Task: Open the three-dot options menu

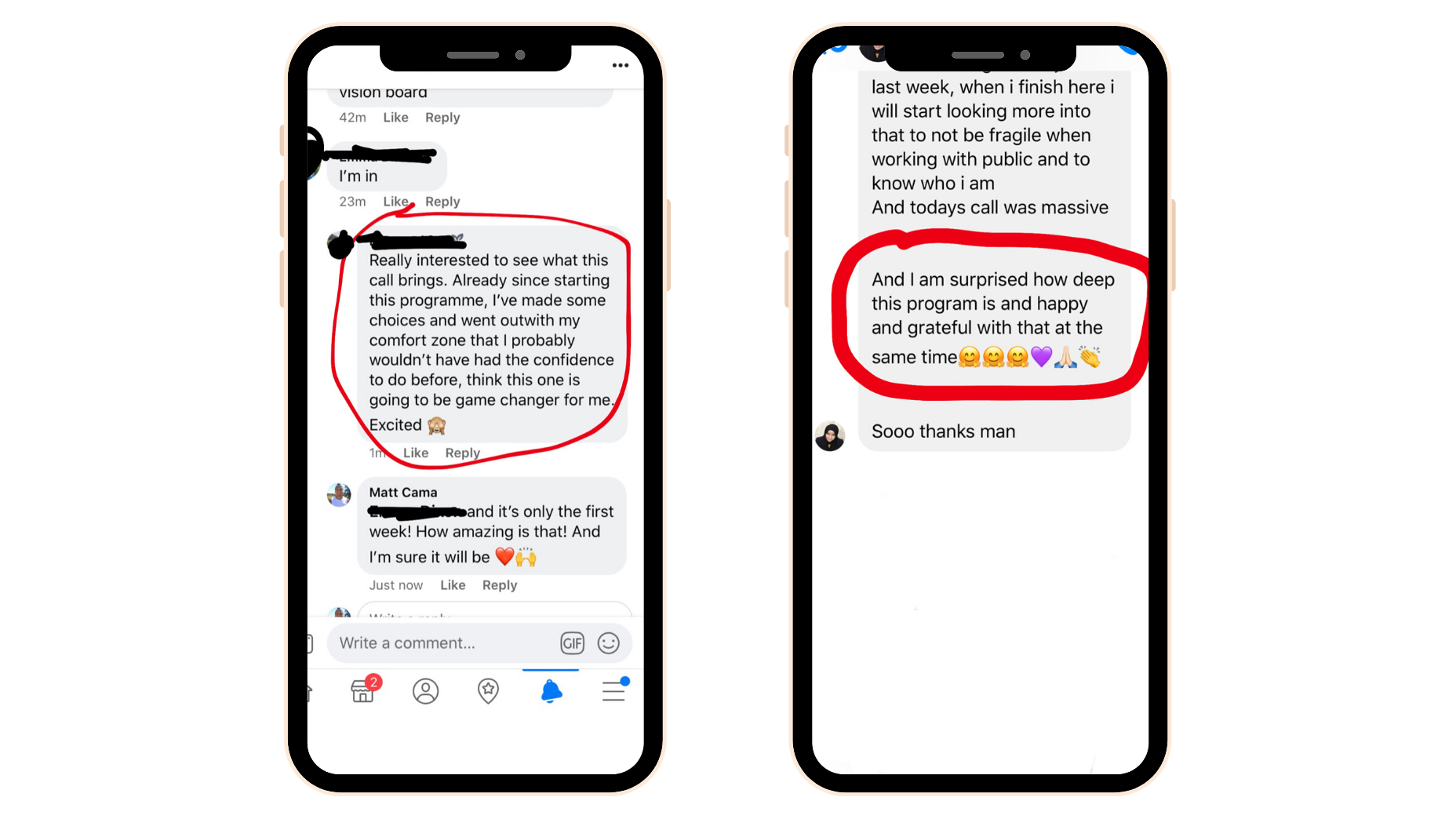Action: (620, 65)
